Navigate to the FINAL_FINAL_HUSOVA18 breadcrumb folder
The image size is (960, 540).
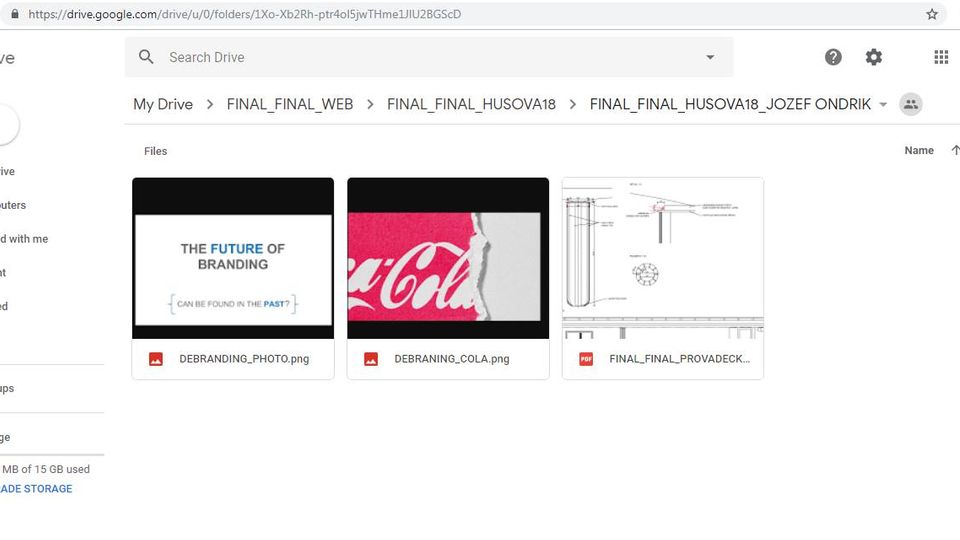[x=471, y=104]
